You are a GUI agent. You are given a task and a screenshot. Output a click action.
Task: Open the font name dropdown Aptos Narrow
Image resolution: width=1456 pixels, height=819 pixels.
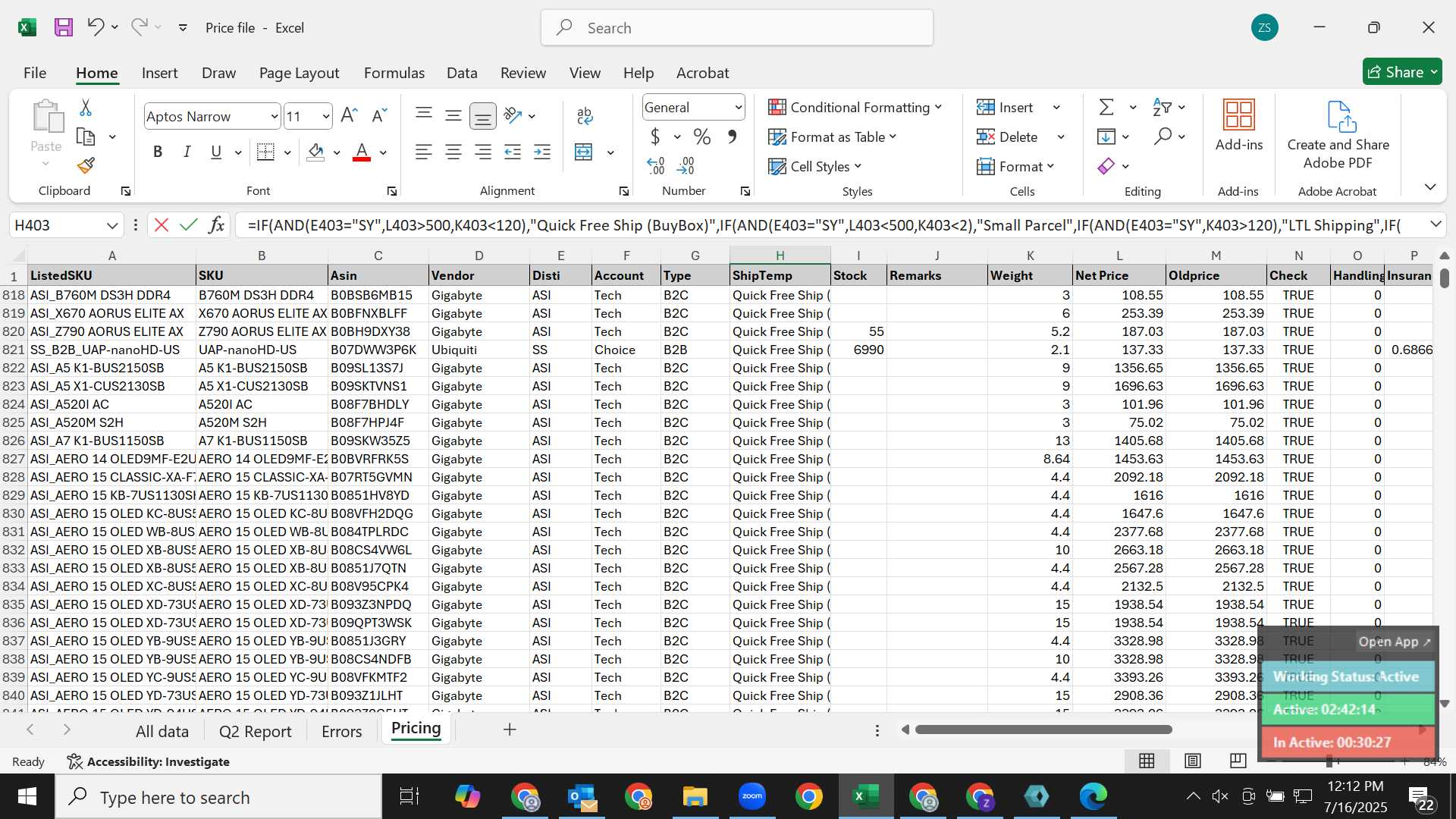click(275, 117)
